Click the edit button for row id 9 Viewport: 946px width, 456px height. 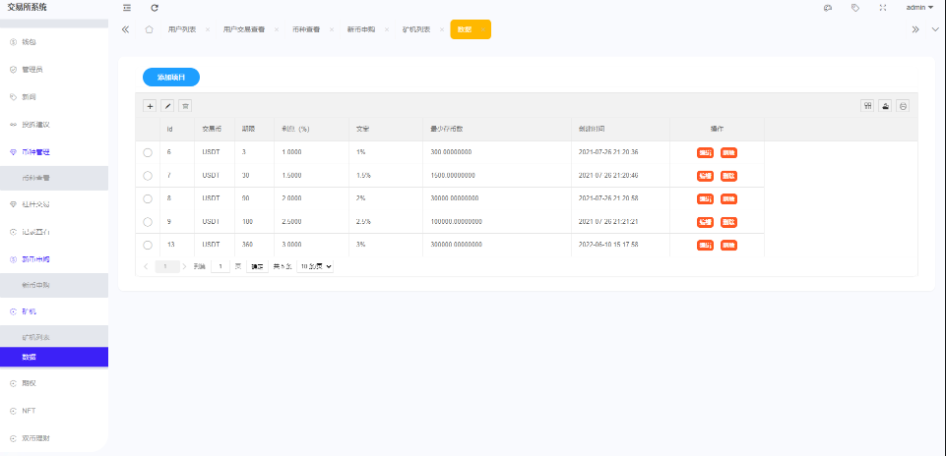(705, 222)
